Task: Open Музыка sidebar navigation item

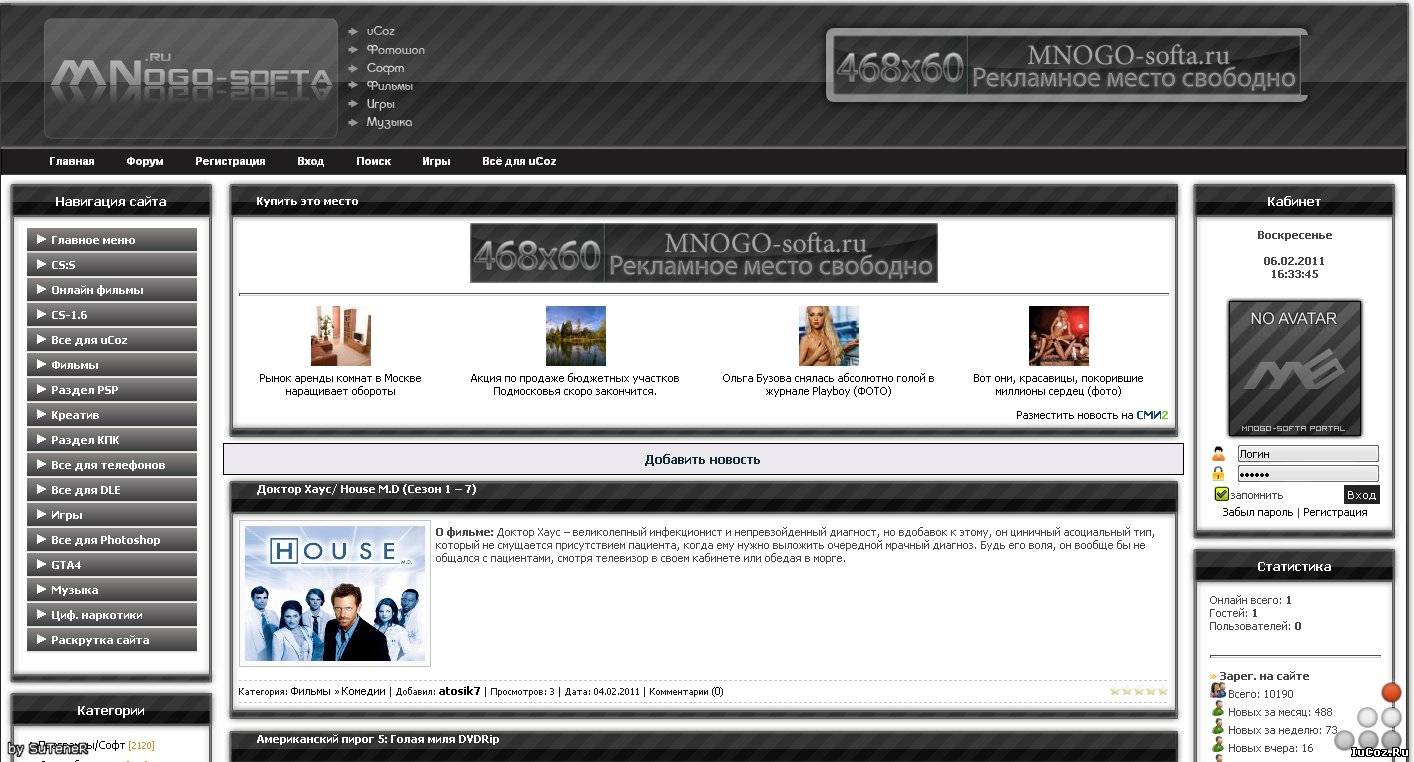Action: 112,590
